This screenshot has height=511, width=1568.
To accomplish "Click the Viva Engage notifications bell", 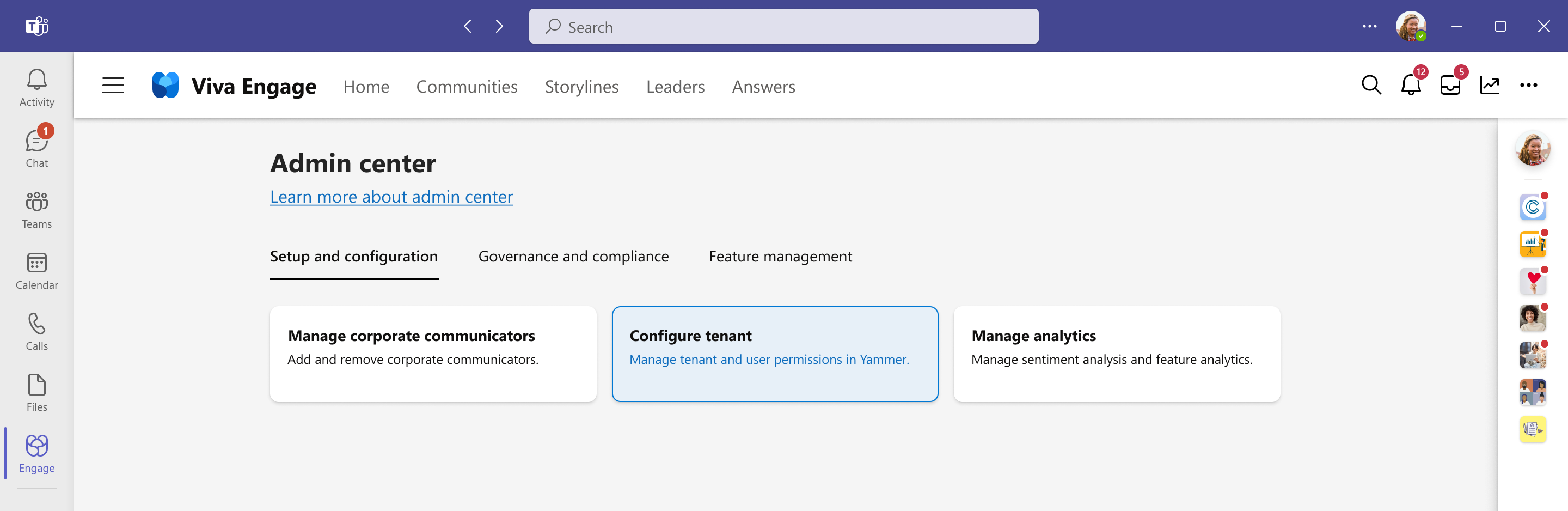I will click(x=1410, y=84).
